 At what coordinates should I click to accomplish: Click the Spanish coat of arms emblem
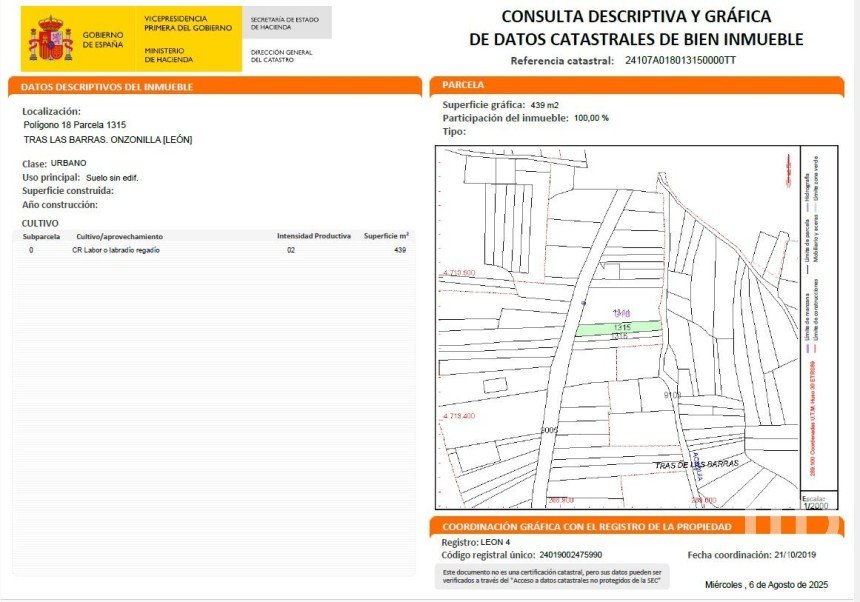point(49,38)
